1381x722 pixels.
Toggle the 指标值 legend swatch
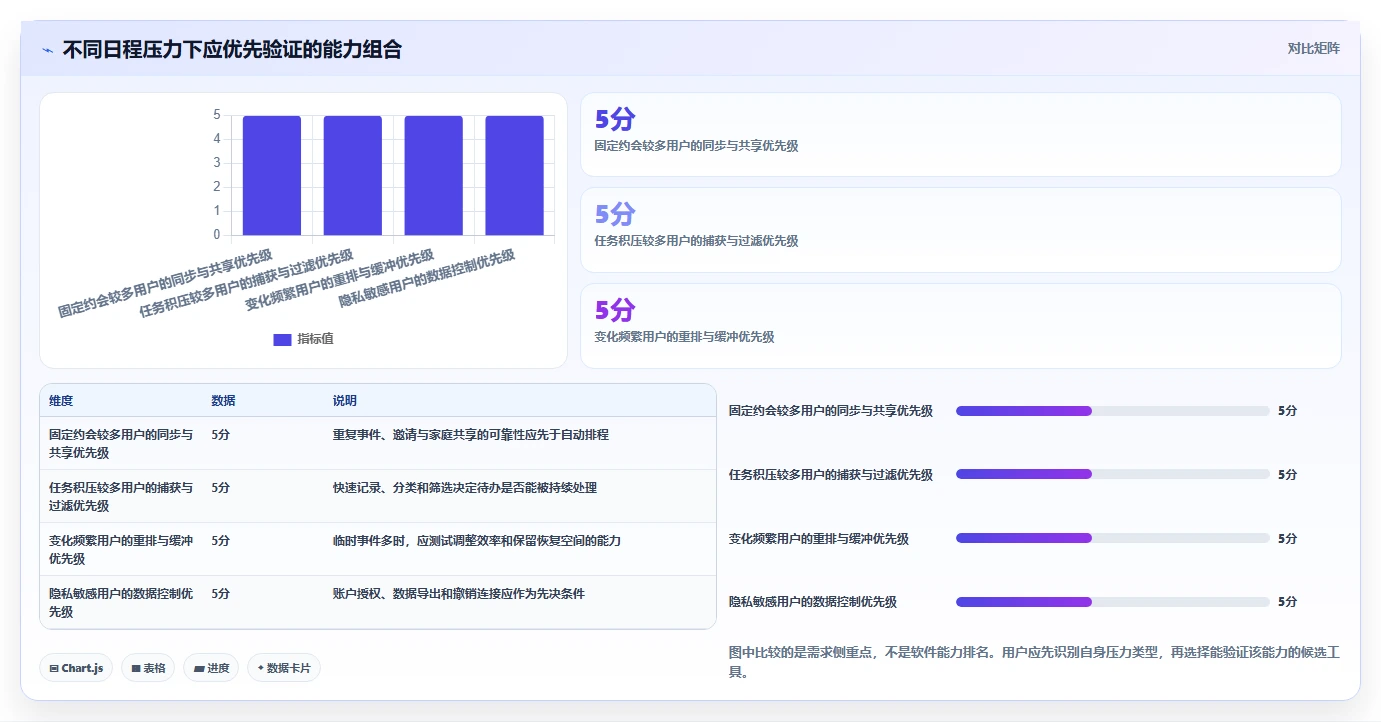(x=282, y=339)
